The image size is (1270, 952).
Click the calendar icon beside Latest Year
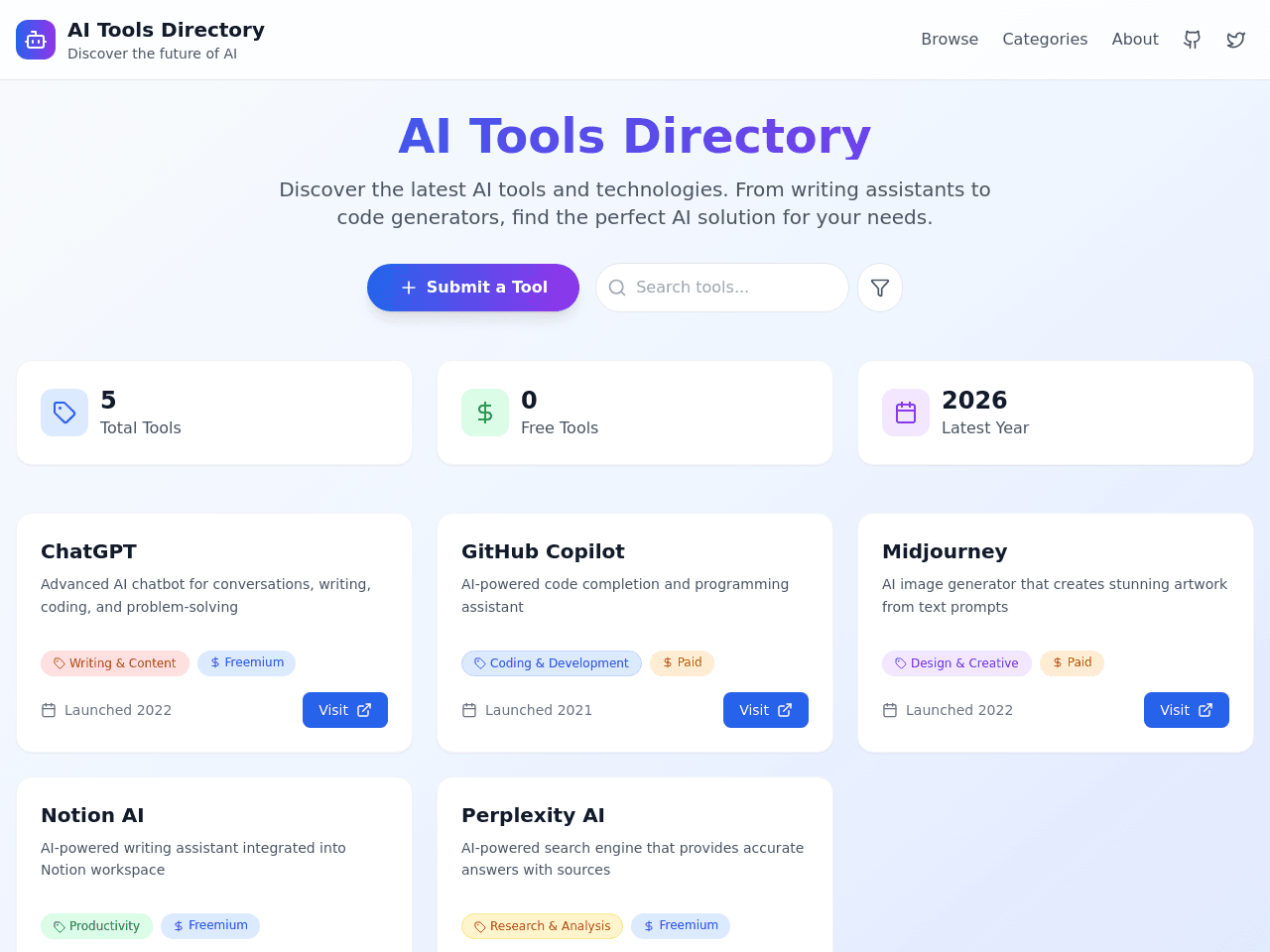906,413
